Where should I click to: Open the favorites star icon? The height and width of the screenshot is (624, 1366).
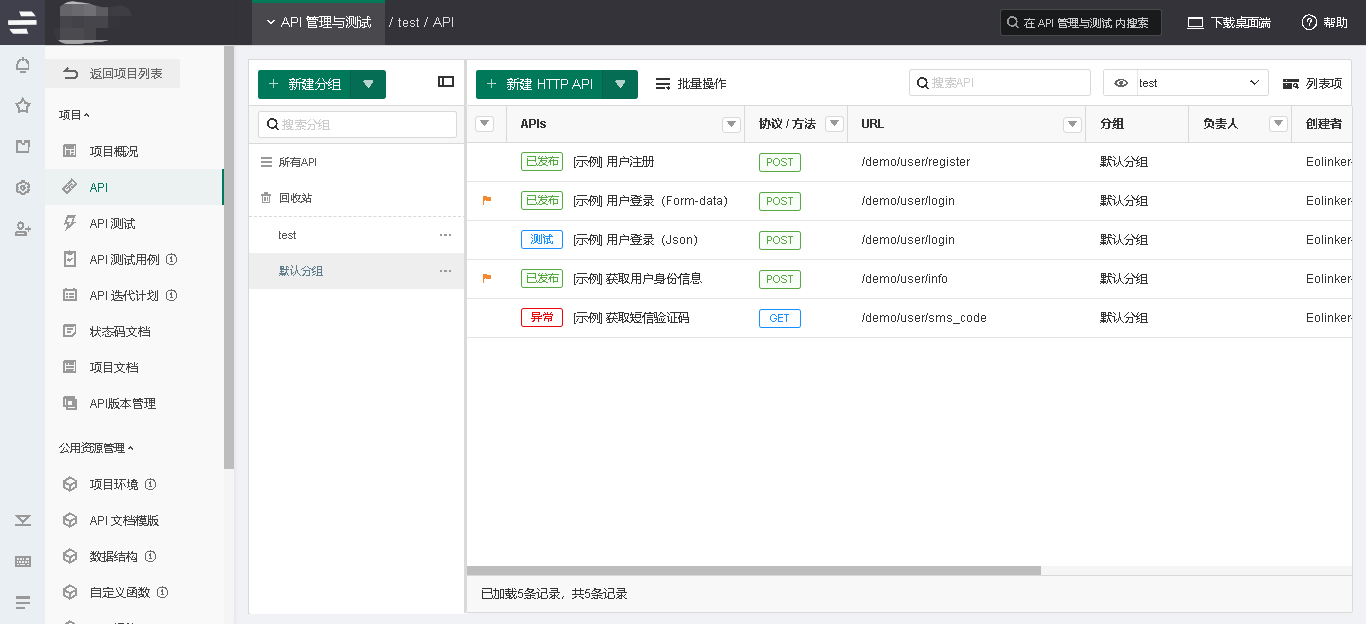coord(22,106)
